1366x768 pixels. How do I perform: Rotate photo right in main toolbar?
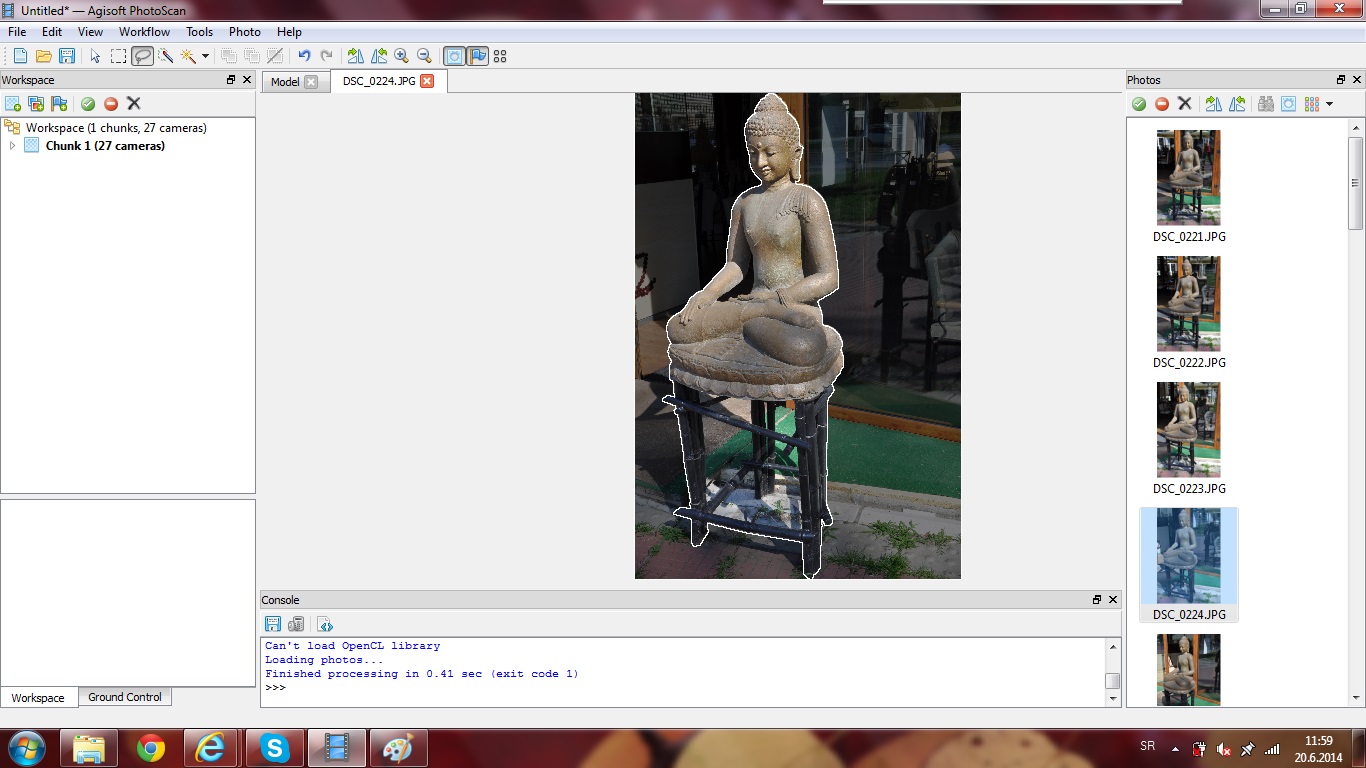(355, 56)
